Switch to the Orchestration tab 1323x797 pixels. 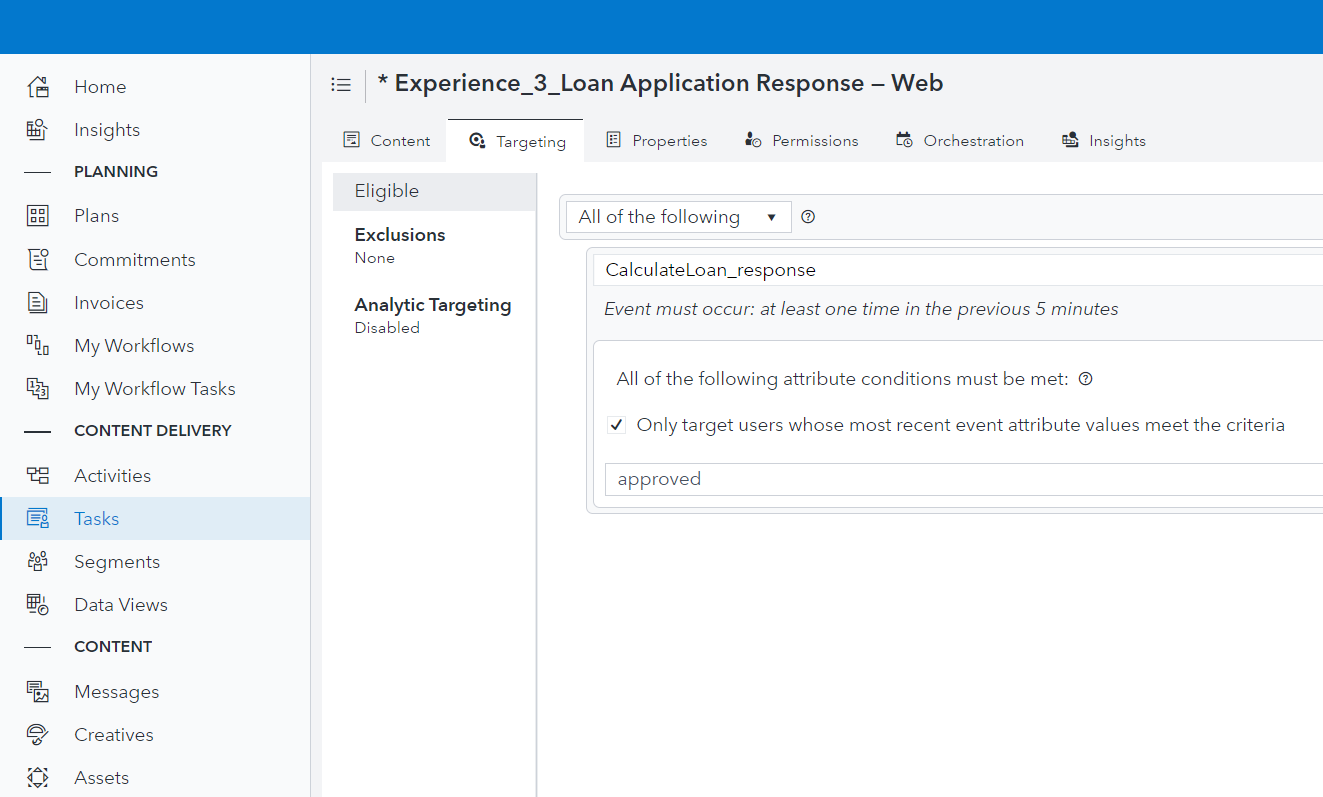(x=959, y=140)
